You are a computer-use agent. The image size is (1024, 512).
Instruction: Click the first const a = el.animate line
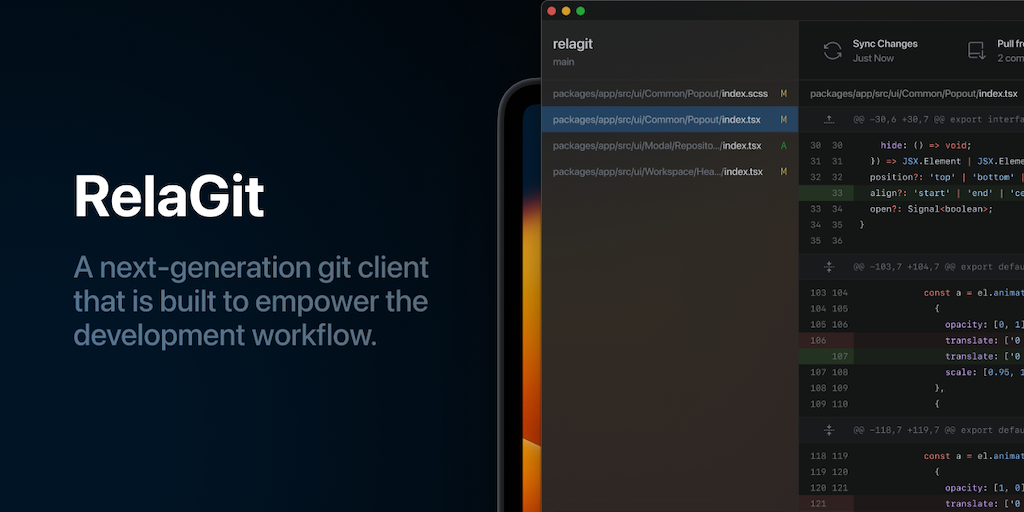[x=974, y=293]
